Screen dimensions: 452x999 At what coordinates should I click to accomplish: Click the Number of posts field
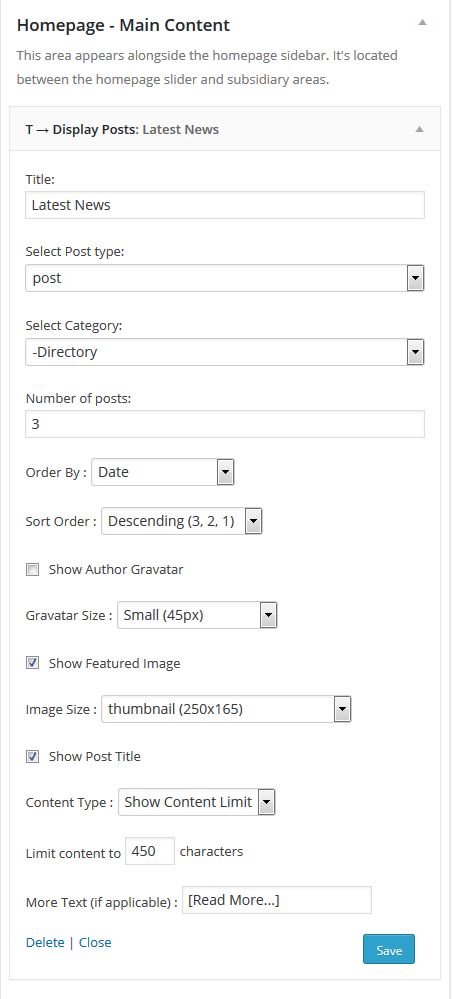[x=224, y=424]
